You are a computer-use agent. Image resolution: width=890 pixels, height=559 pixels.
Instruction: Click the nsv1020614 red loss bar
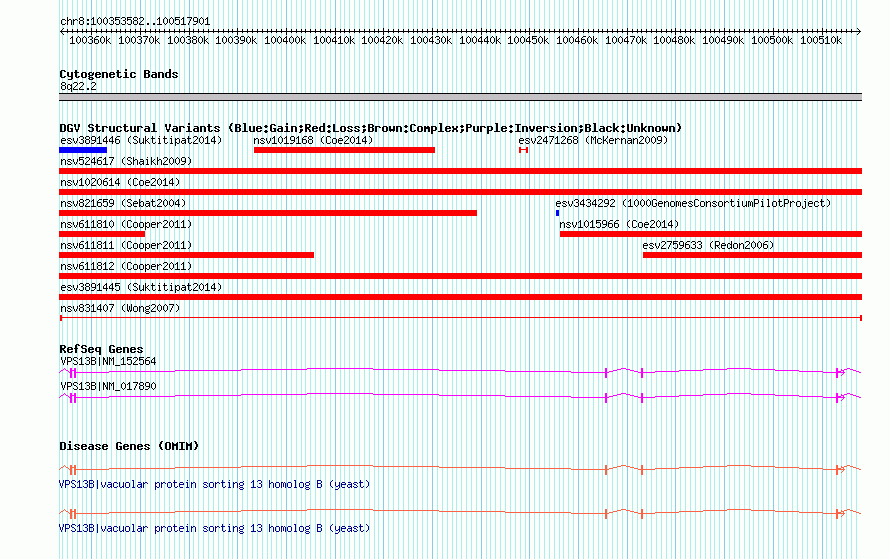(460, 192)
